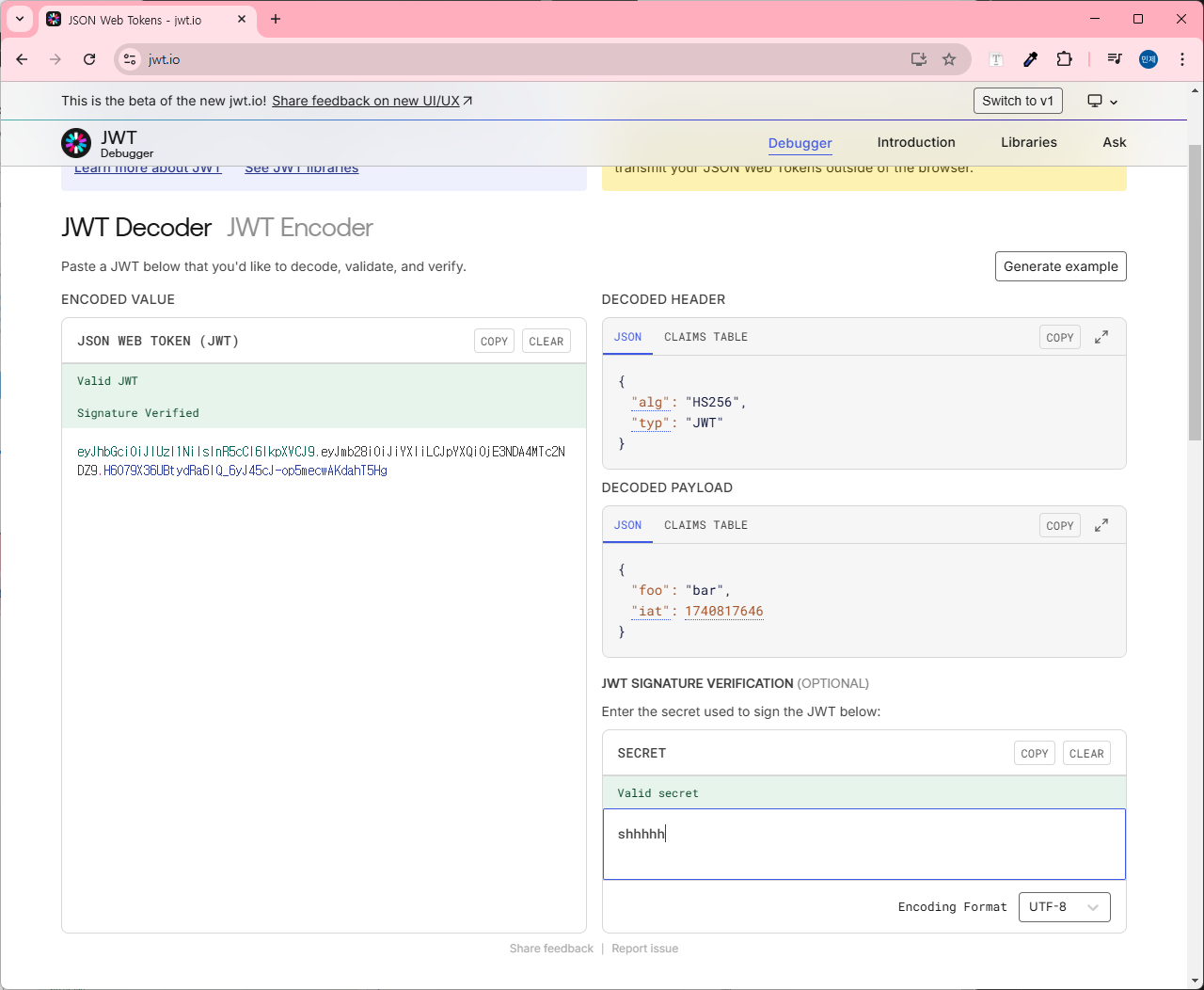Bookmark this page with the star icon
This screenshot has width=1204, height=990.
tap(949, 59)
